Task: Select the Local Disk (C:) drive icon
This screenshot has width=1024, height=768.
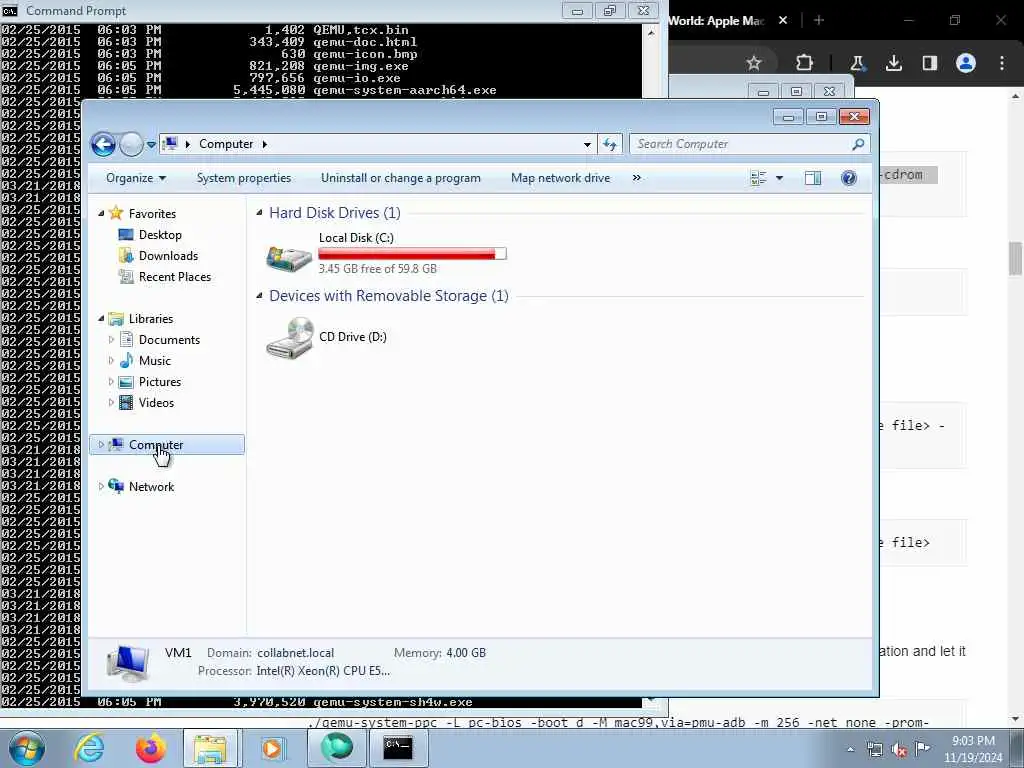Action: point(289,258)
